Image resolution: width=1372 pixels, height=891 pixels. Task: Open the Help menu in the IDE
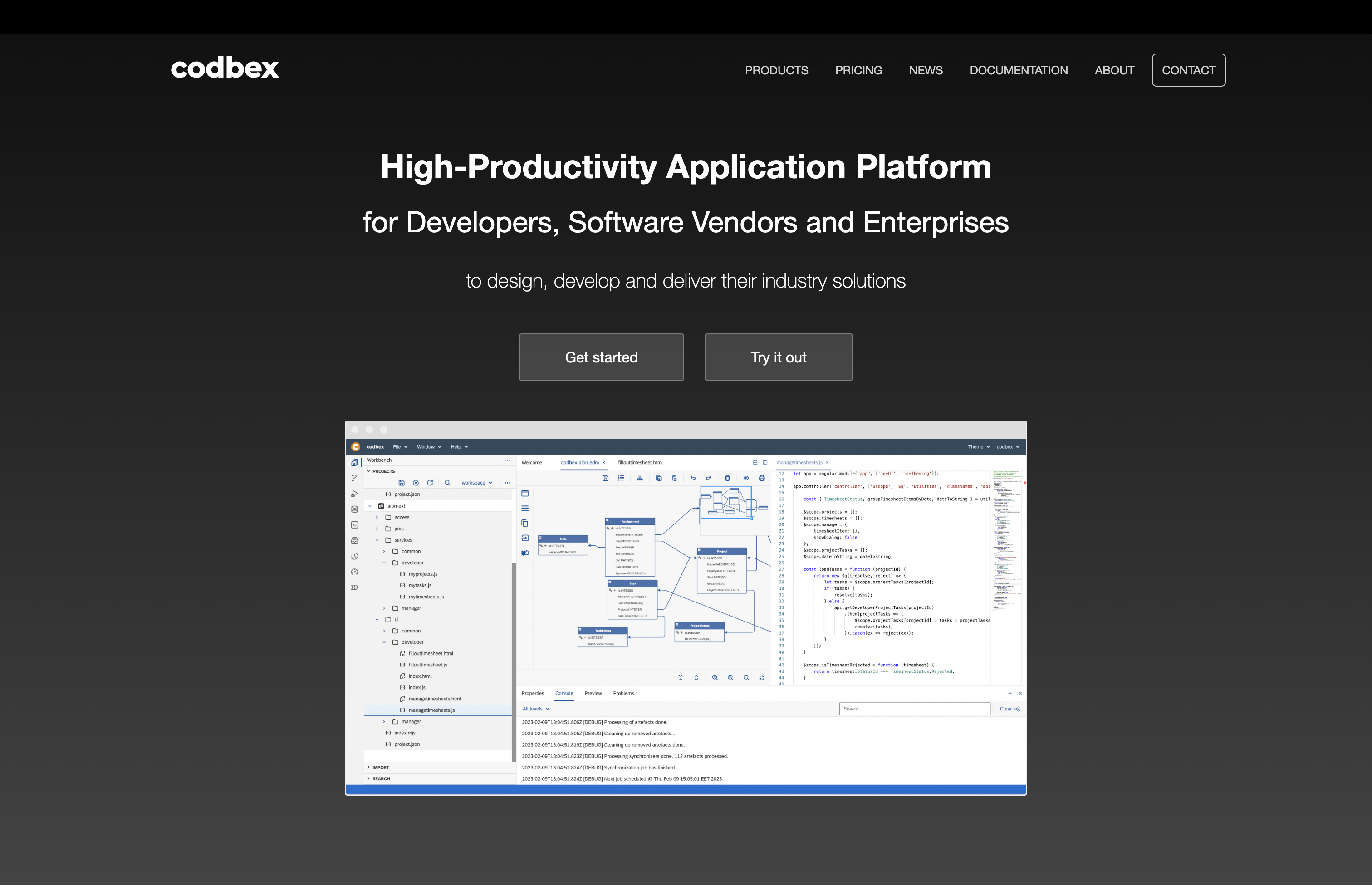[460, 447]
